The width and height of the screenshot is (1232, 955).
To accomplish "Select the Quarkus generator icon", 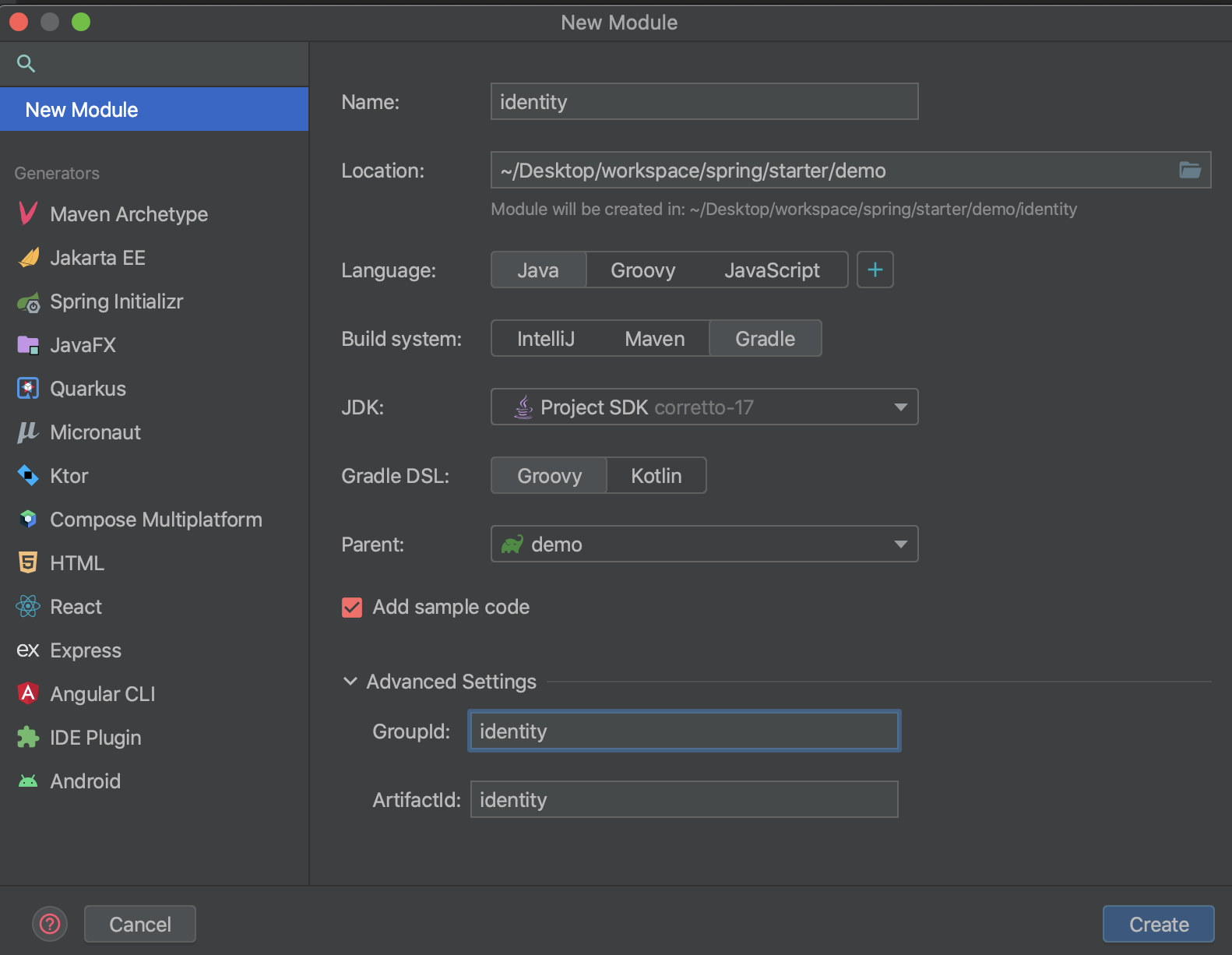I will 28,388.
